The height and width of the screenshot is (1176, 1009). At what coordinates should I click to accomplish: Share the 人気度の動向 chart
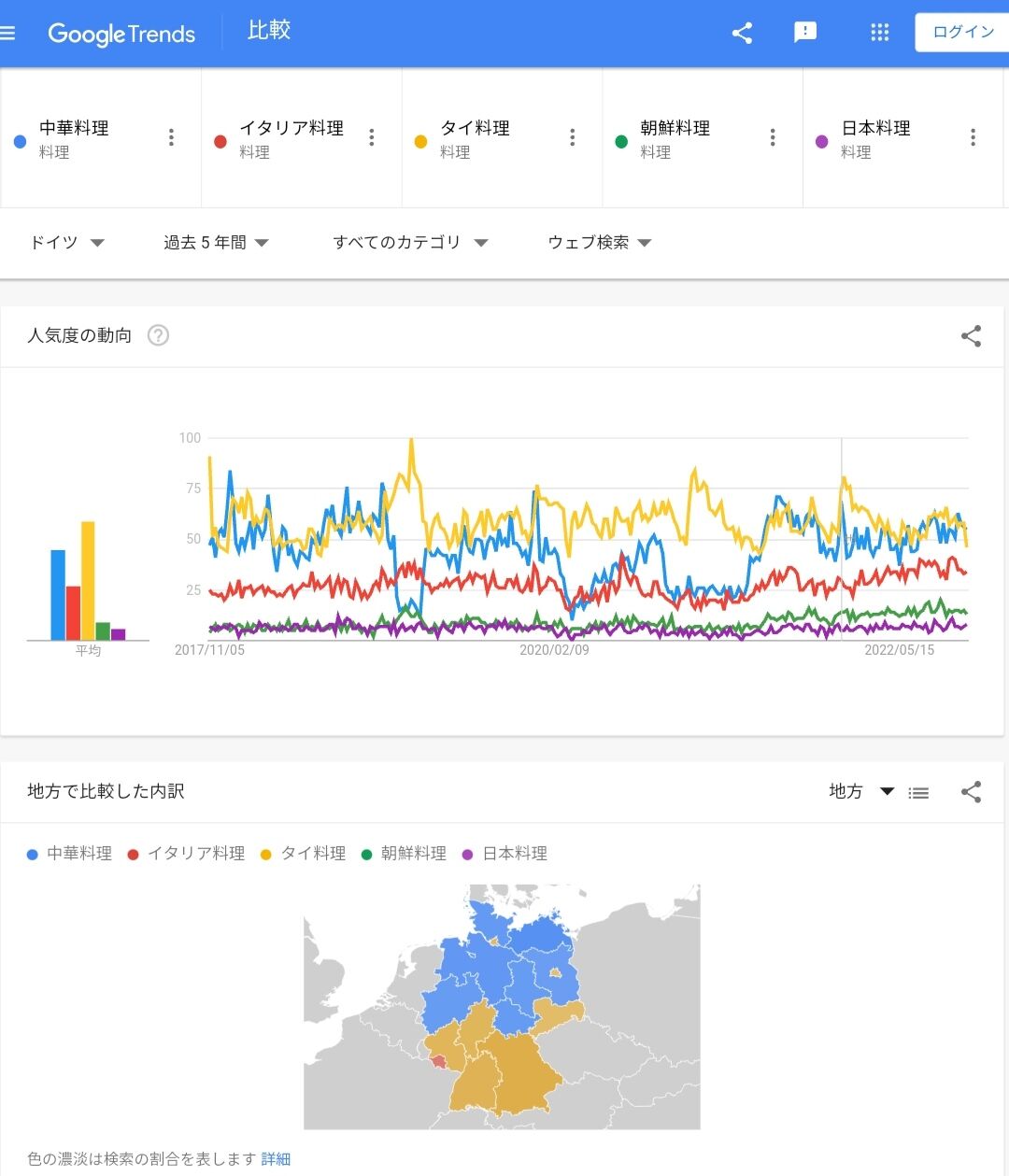point(972,336)
